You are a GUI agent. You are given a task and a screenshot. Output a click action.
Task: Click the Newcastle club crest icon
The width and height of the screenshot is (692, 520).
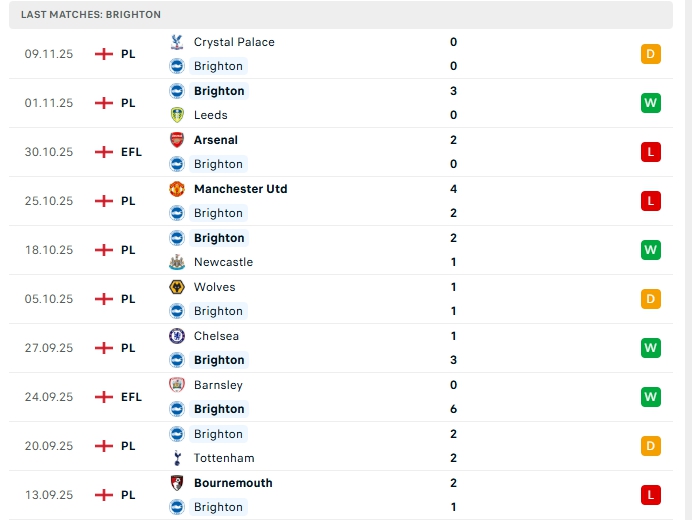pos(177,262)
